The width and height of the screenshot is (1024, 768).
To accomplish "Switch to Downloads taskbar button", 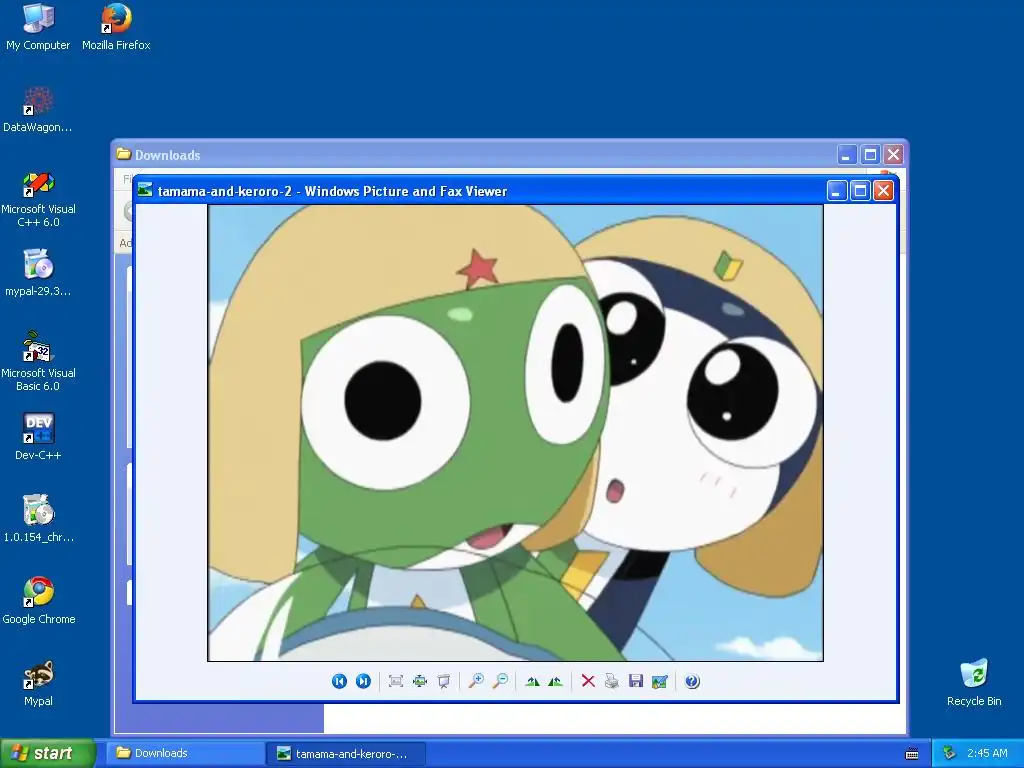I will pos(185,753).
